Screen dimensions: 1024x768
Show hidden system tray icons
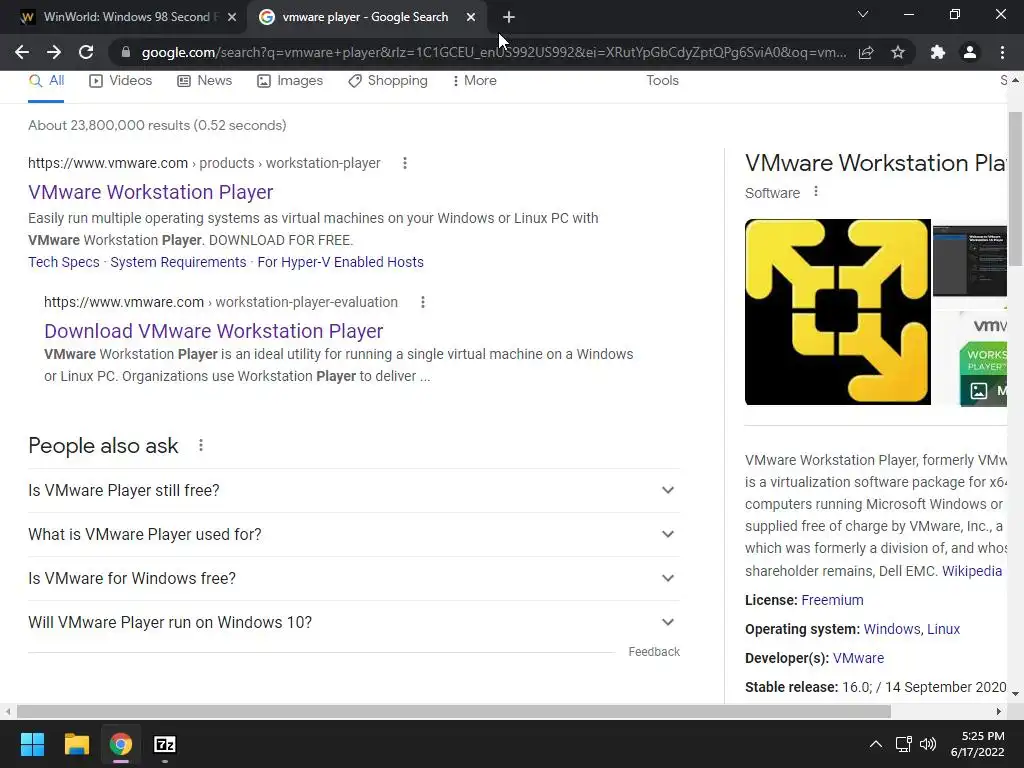876,744
